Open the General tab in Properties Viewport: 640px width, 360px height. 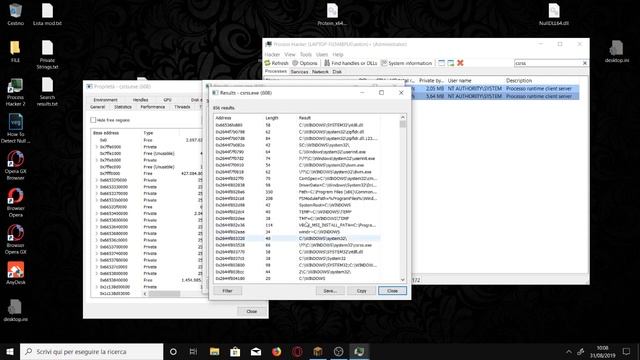98,107
